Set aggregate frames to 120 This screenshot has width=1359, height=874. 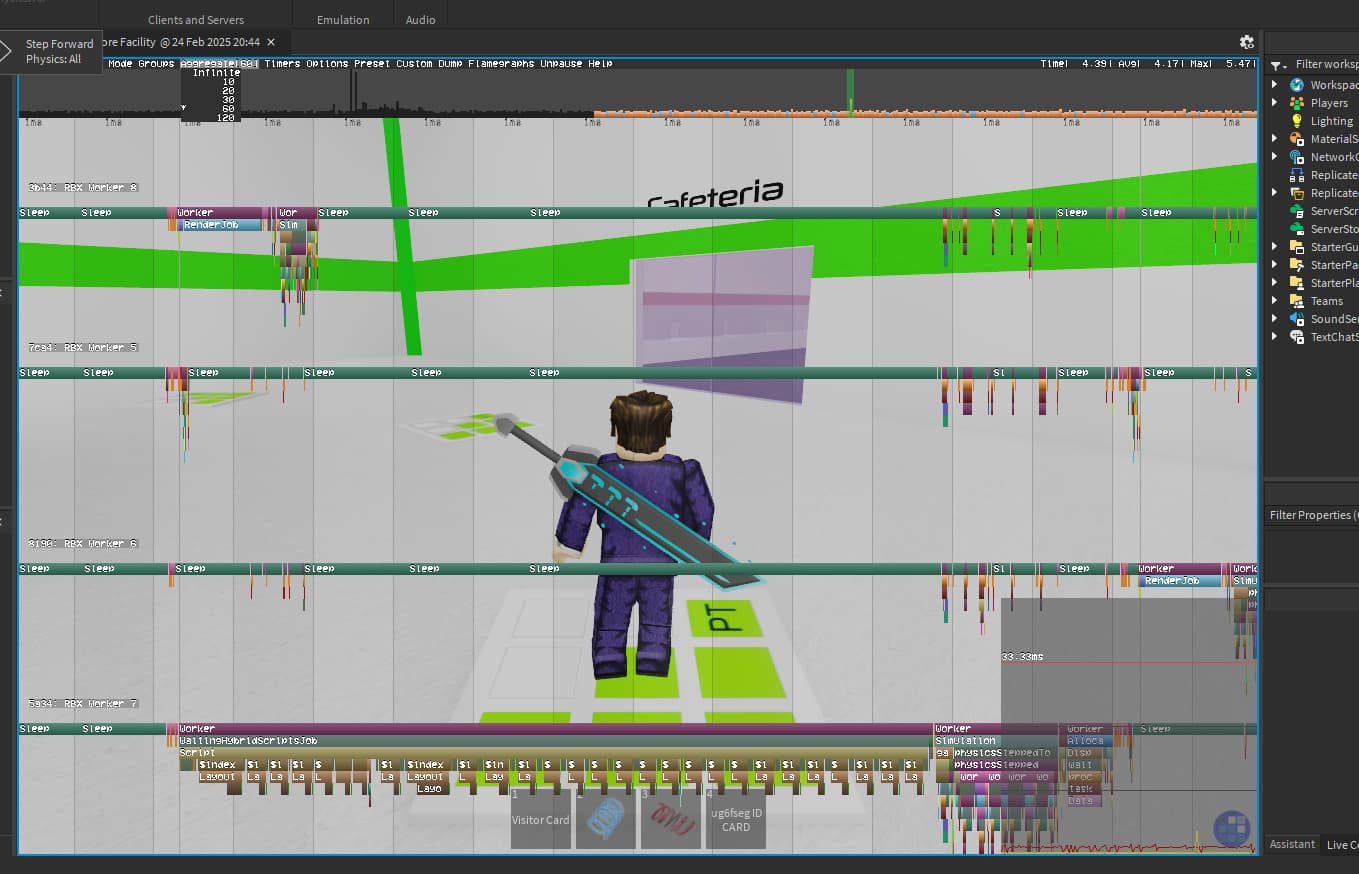[225, 118]
